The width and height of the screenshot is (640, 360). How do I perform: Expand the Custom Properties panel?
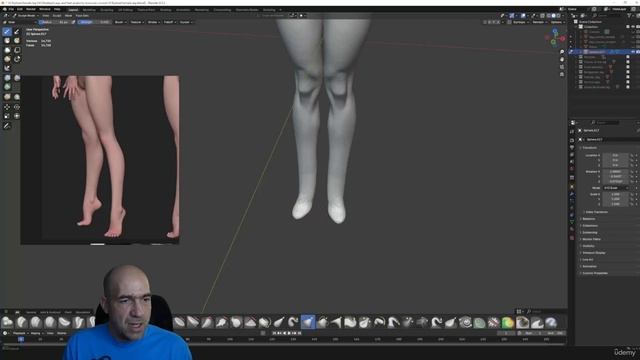[594, 273]
